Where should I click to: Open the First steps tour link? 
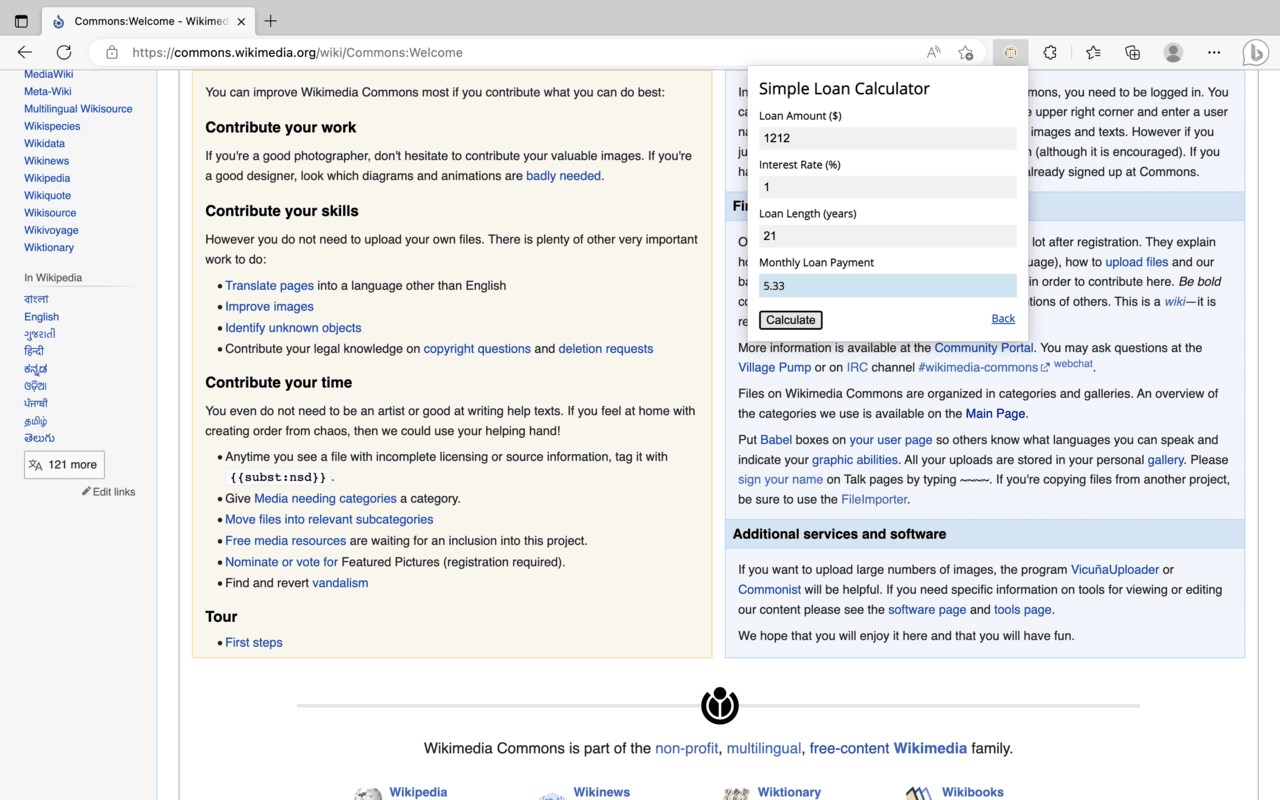(x=254, y=643)
